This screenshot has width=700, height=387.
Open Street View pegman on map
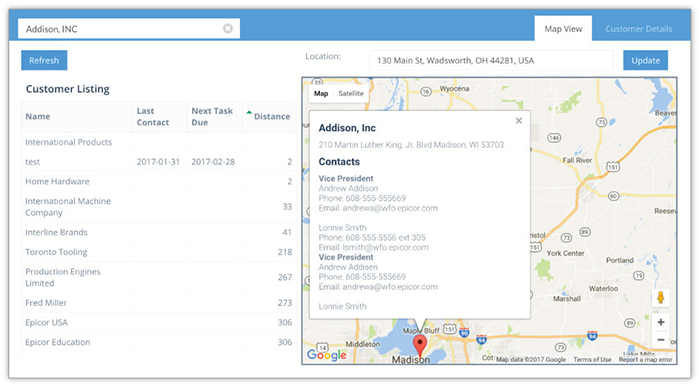[661, 297]
